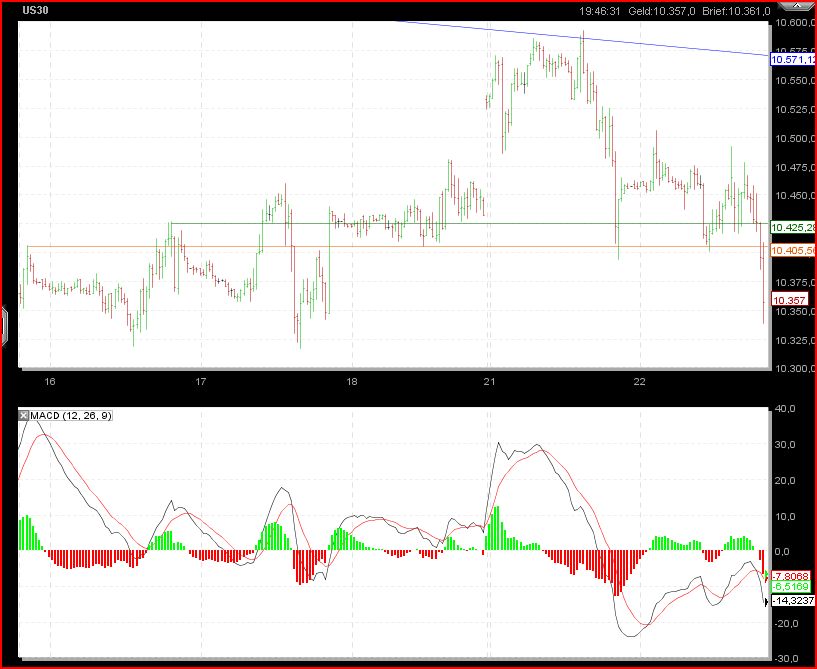The height and width of the screenshot is (669, 817).
Task: Remove the MACD indicator via its X
Action: click(x=23, y=416)
